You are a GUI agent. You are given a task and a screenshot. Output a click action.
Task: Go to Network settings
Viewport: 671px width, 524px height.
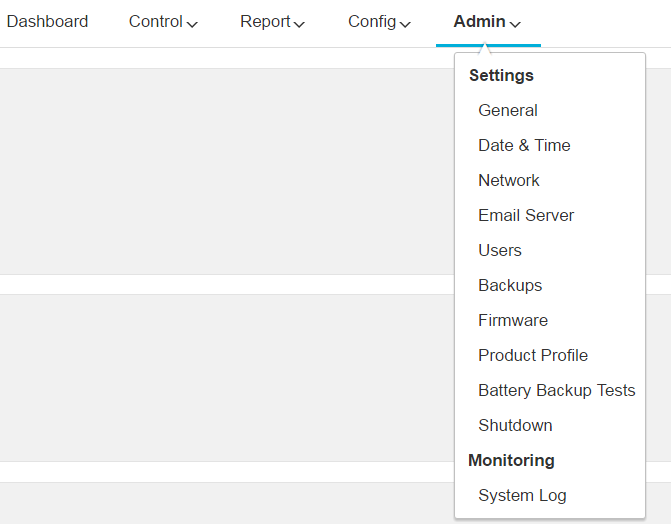tap(509, 181)
